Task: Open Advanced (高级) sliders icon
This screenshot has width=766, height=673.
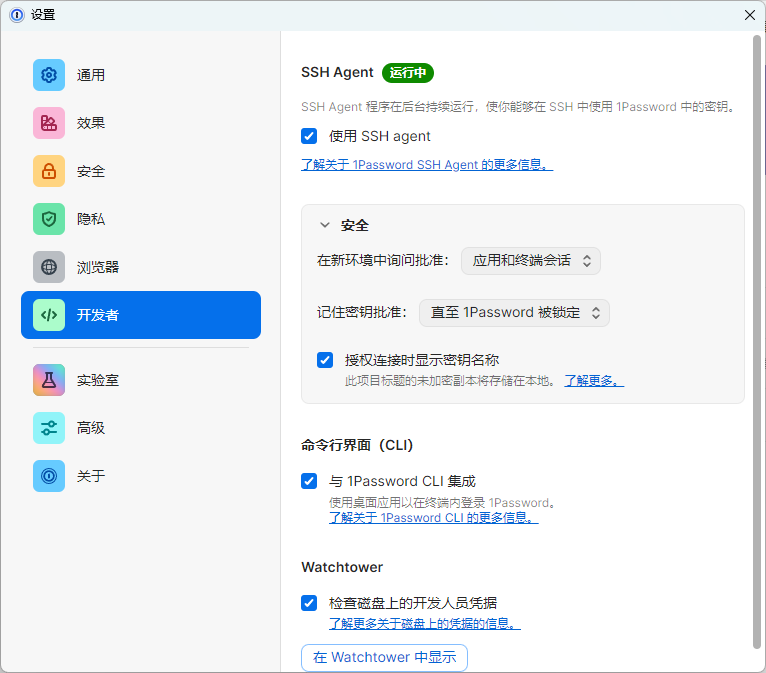Action: click(49, 428)
